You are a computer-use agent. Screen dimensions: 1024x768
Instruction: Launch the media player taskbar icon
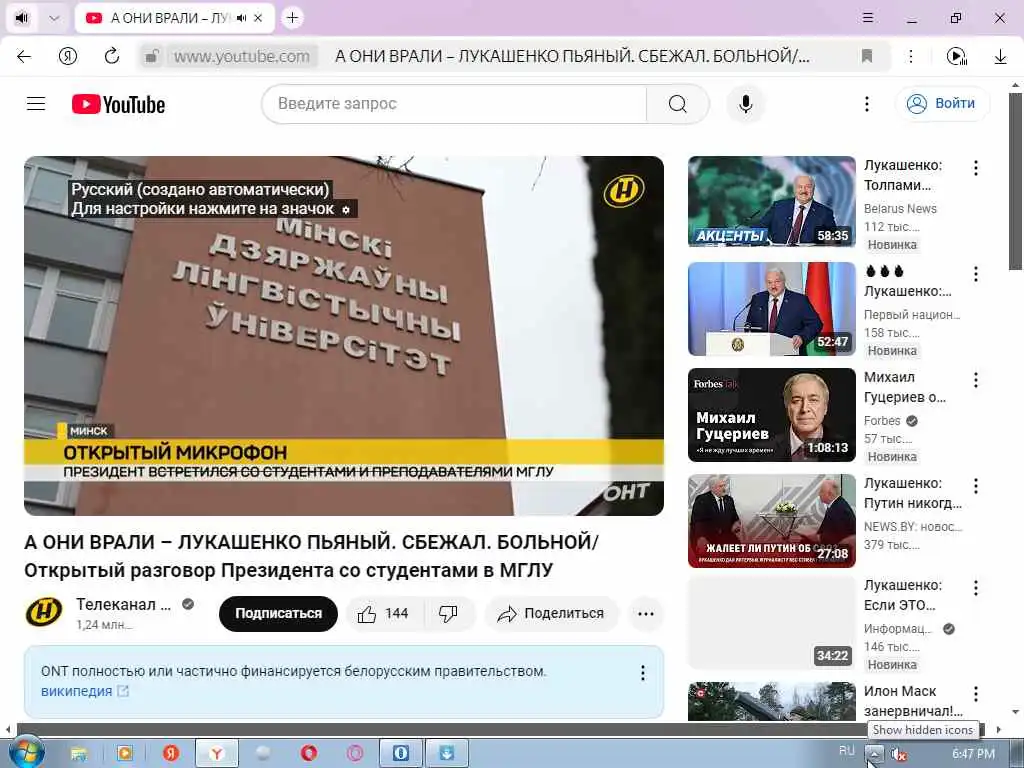124,754
